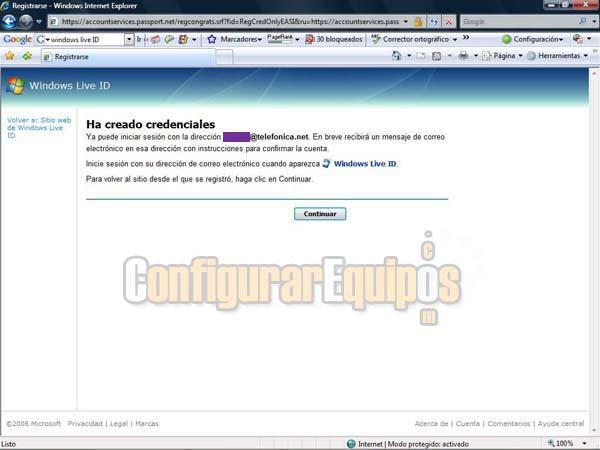Stop loading with the red X icon

coord(449,22)
